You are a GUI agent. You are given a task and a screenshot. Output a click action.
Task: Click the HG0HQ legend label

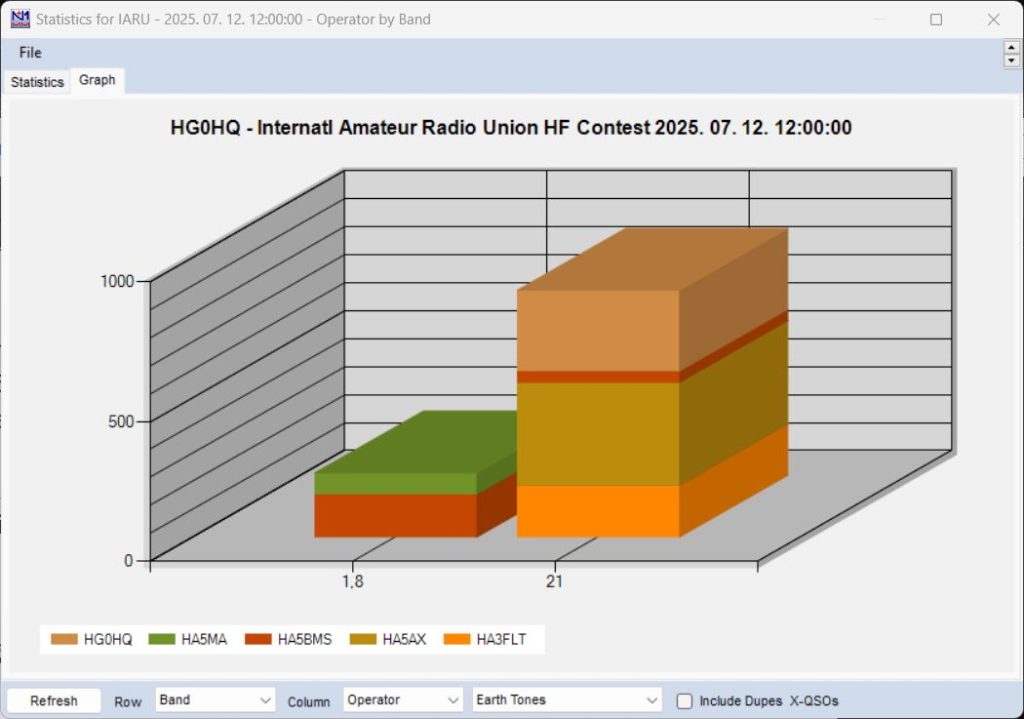(108, 639)
